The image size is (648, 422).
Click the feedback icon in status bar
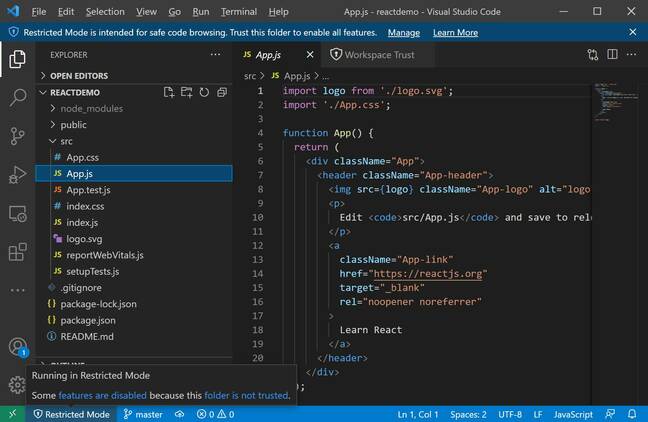click(x=610, y=414)
